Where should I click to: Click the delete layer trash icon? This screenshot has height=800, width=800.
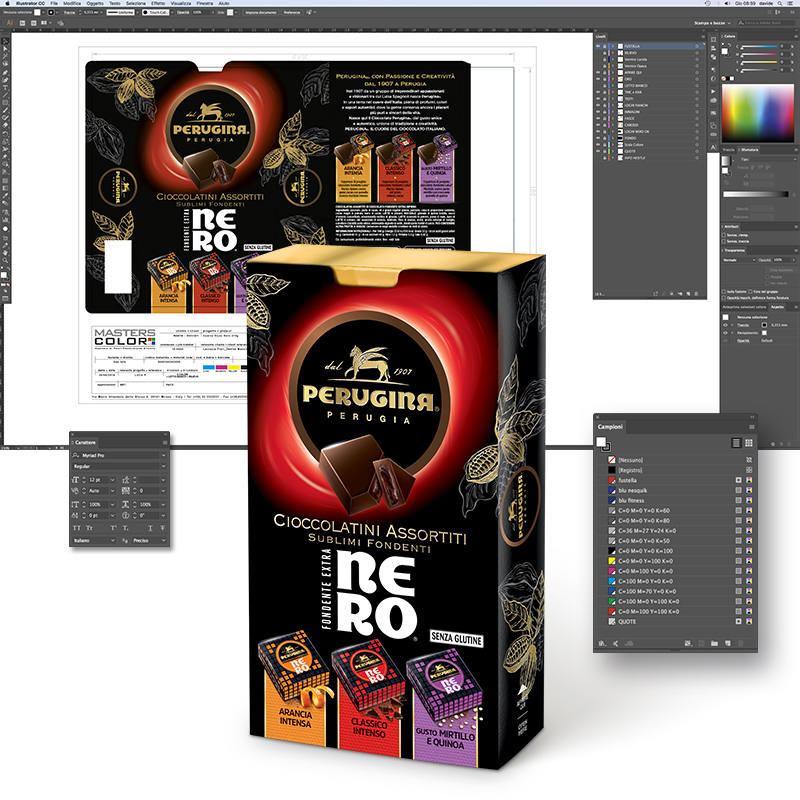coord(697,296)
